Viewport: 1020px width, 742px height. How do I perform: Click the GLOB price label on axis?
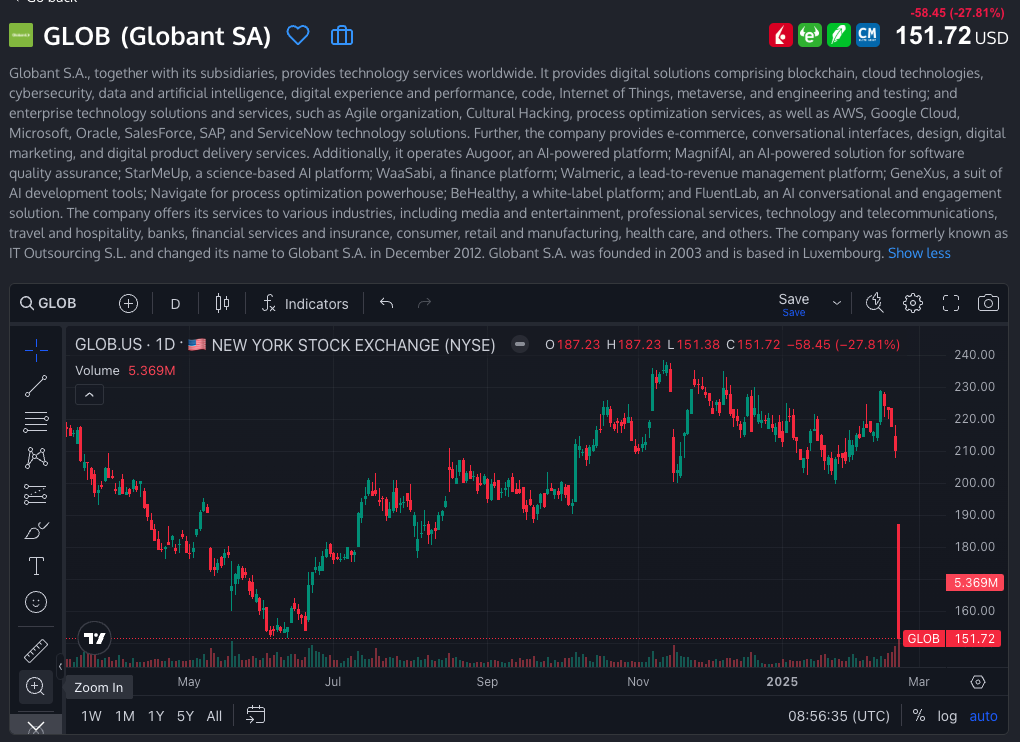923,639
